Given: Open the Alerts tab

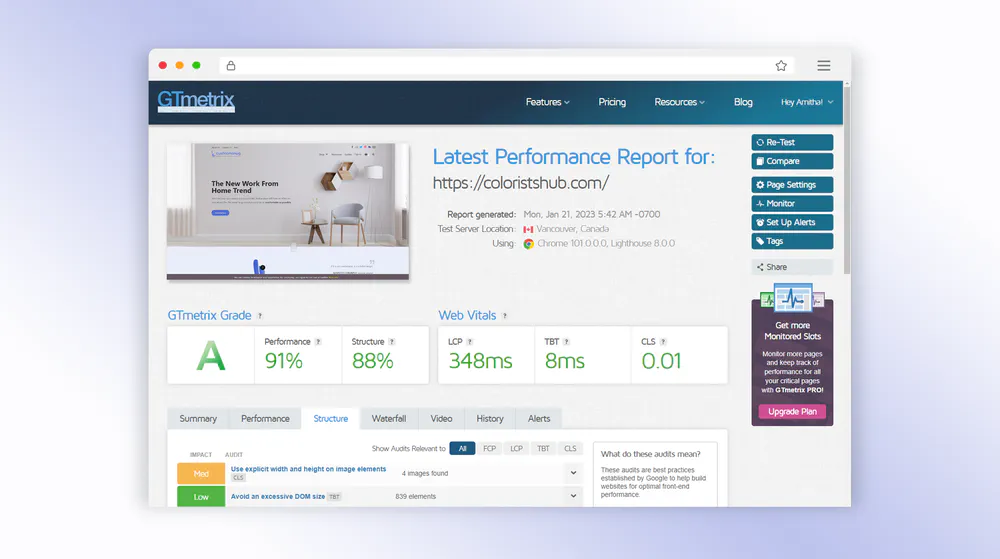Looking at the screenshot, I should click(x=539, y=419).
